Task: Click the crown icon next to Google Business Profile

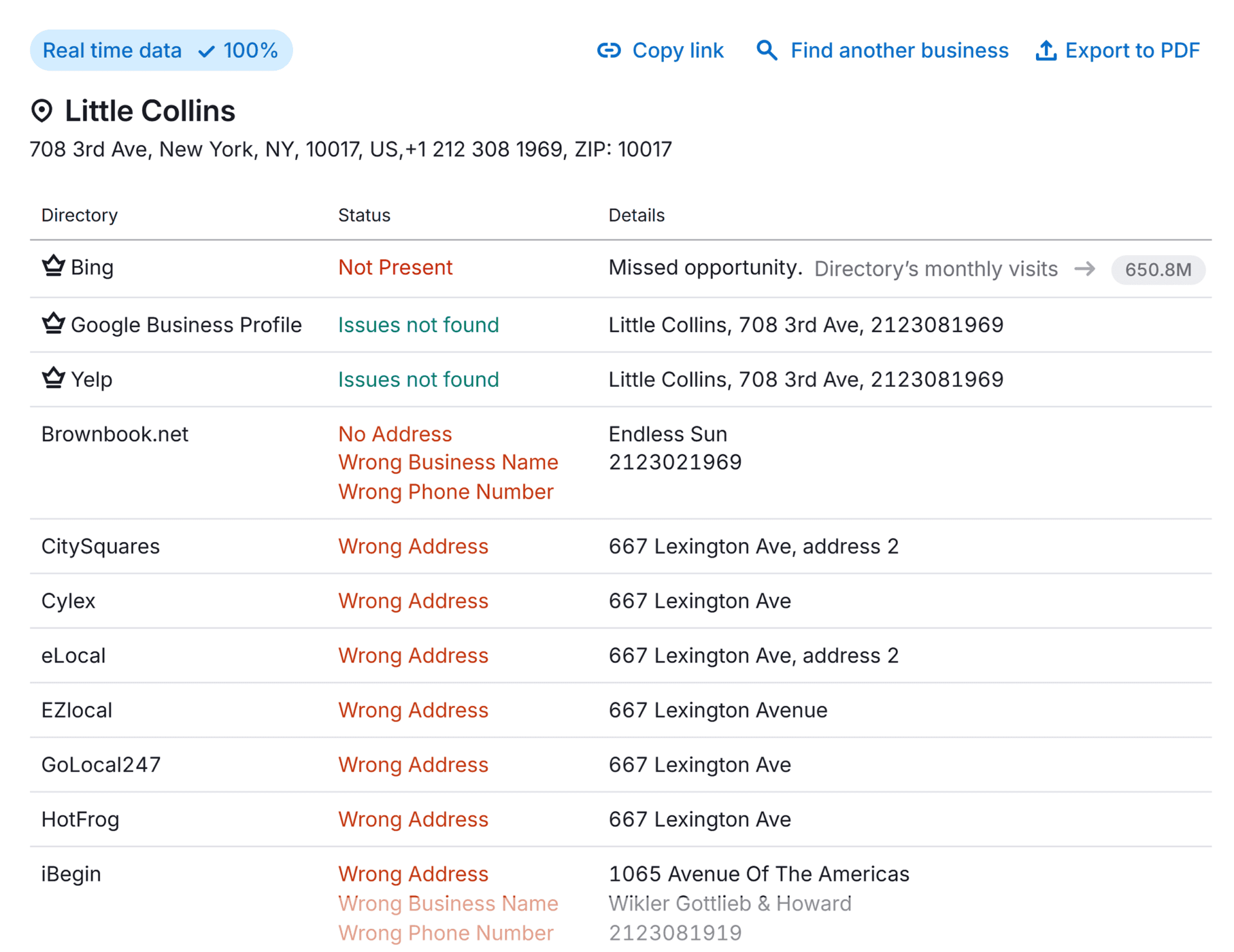Action: pyautogui.click(x=53, y=324)
